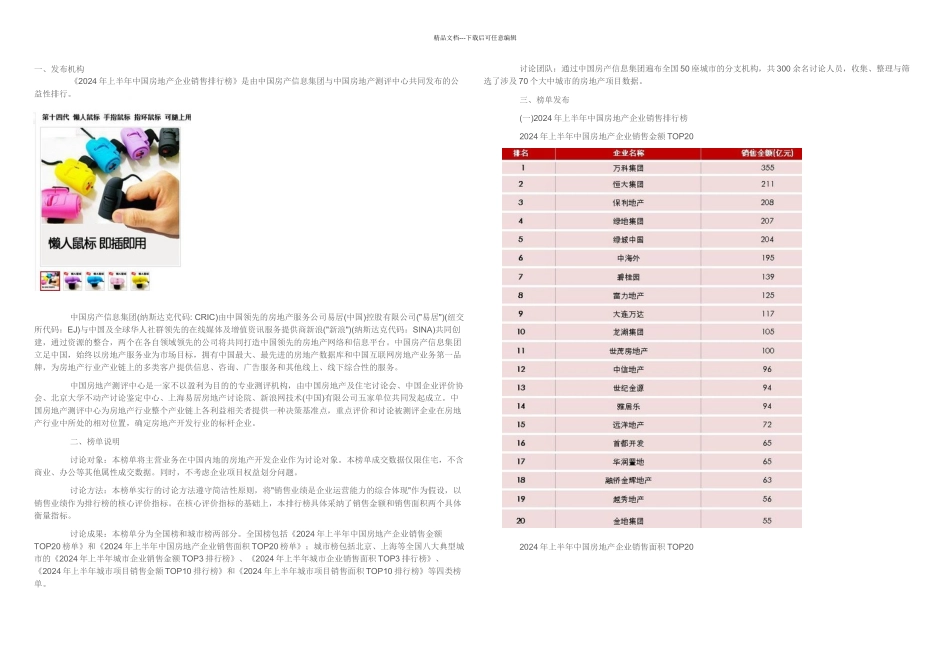Select the 绿地集团 table cell
Viewport: 950px width, 672px height.
tap(628, 221)
